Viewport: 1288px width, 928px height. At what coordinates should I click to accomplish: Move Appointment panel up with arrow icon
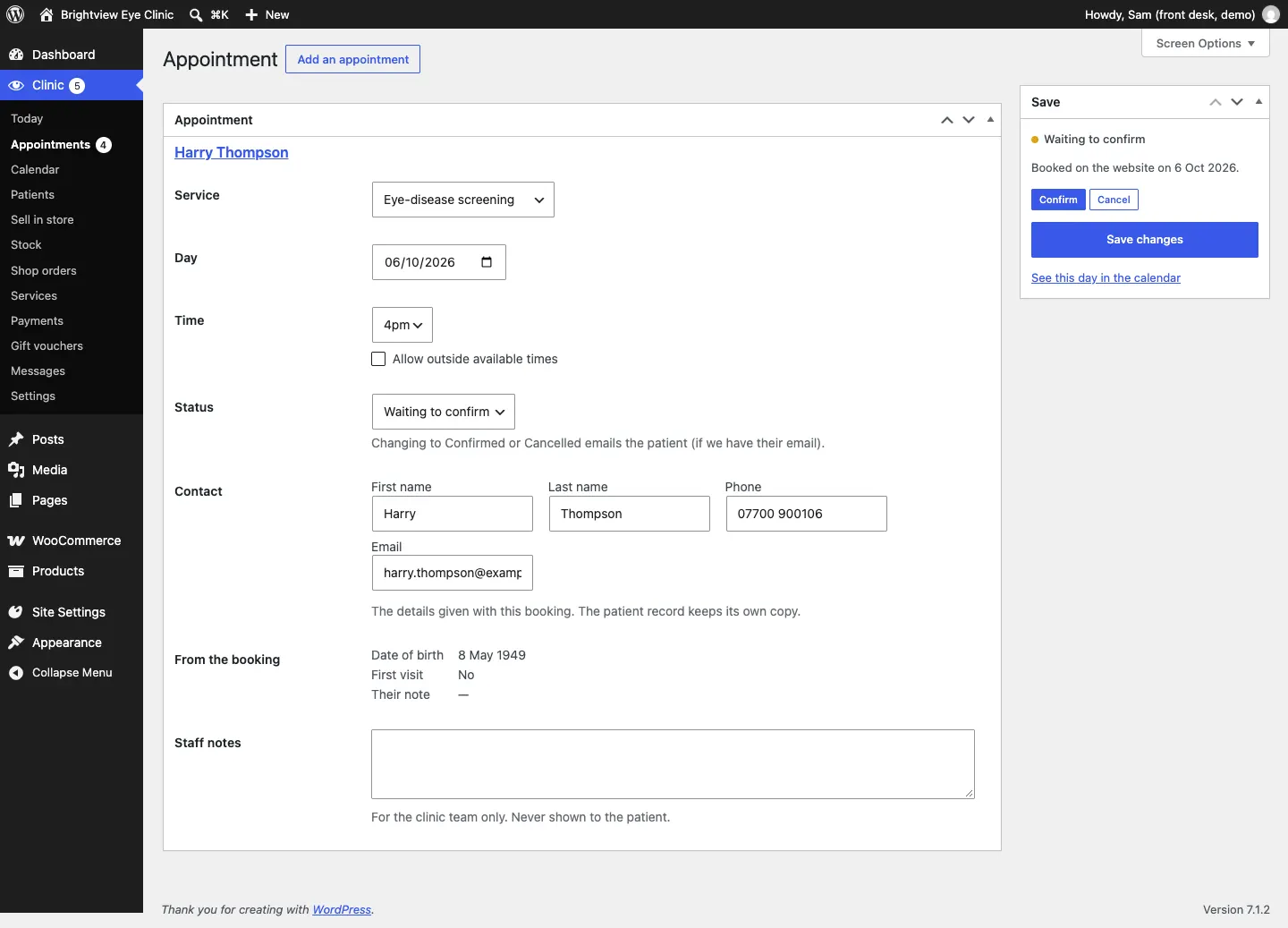coord(947,120)
